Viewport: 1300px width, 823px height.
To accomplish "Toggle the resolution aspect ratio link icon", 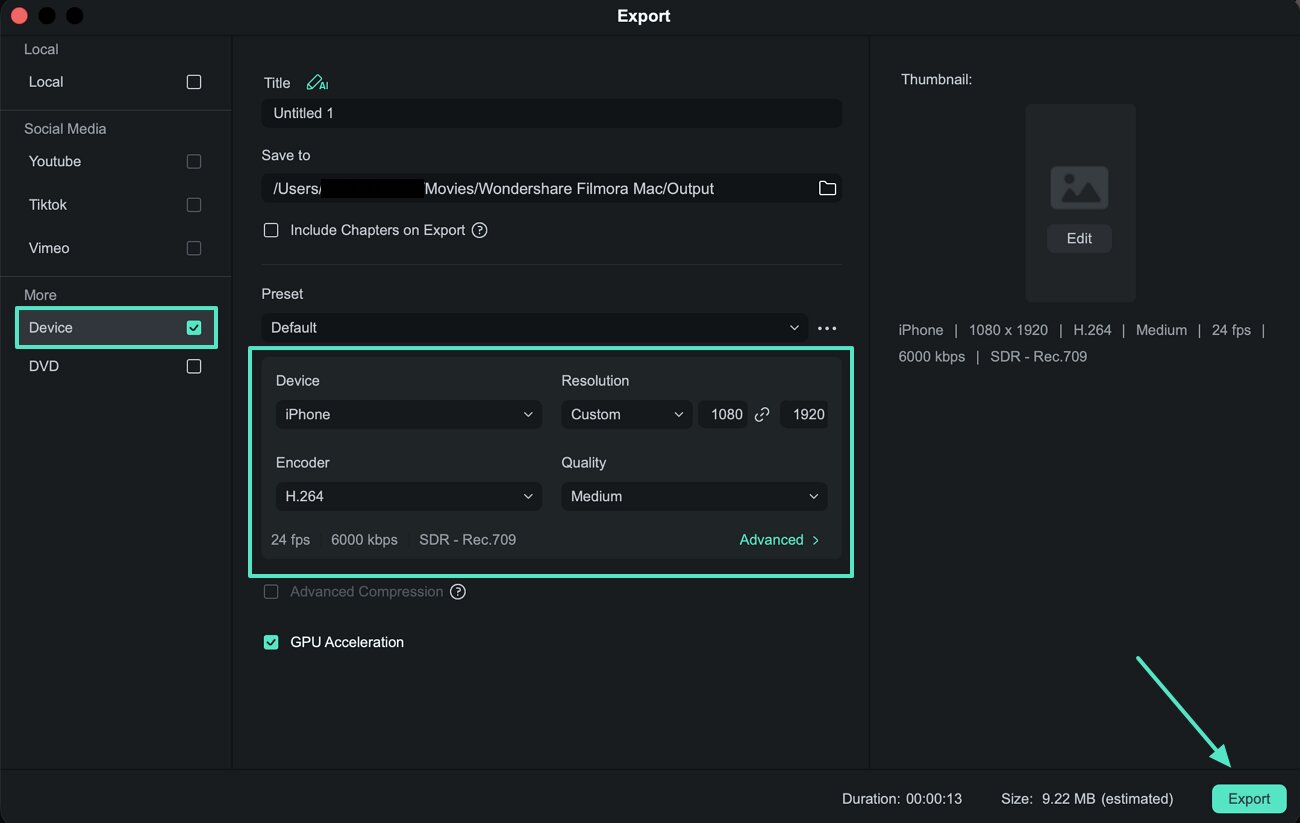I will click(x=762, y=414).
